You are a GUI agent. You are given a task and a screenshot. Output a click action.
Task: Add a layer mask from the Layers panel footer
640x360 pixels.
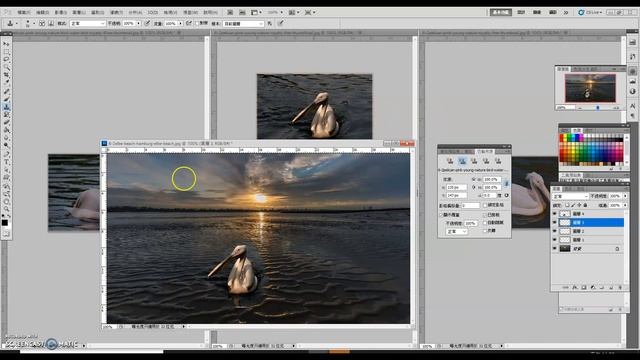584,287
